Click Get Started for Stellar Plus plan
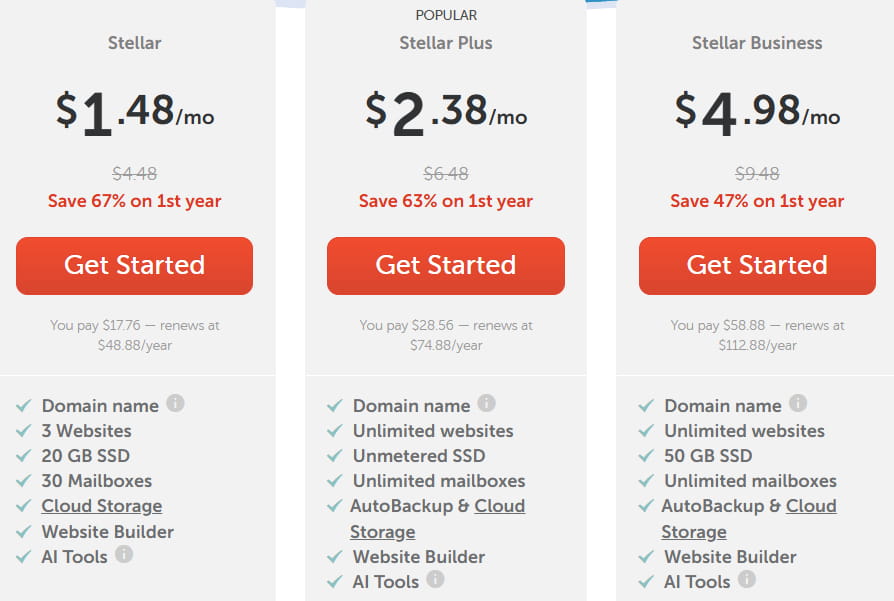Screen dimensions: 894x601 (x=445, y=265)
